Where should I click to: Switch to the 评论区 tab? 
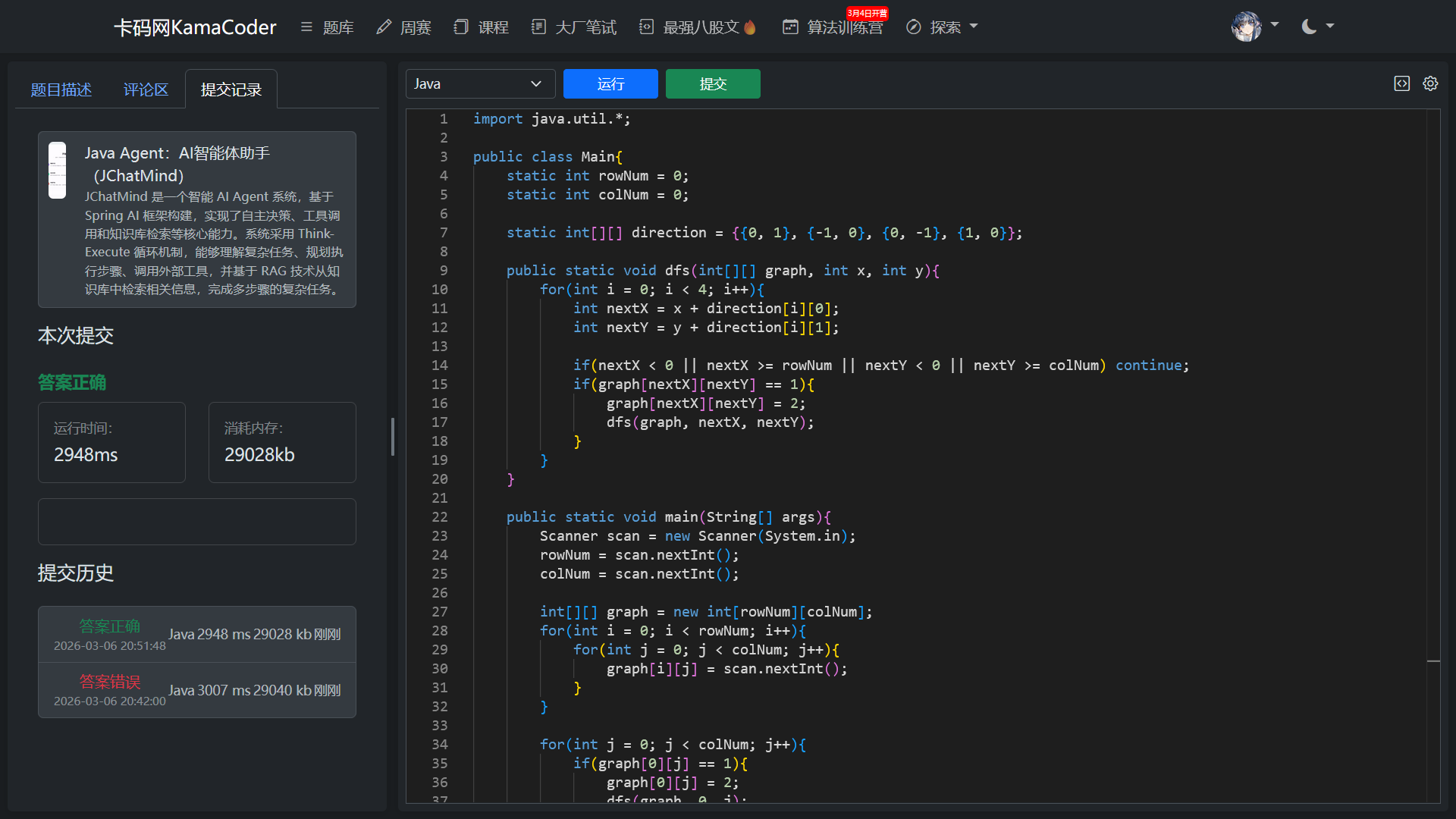146,89
